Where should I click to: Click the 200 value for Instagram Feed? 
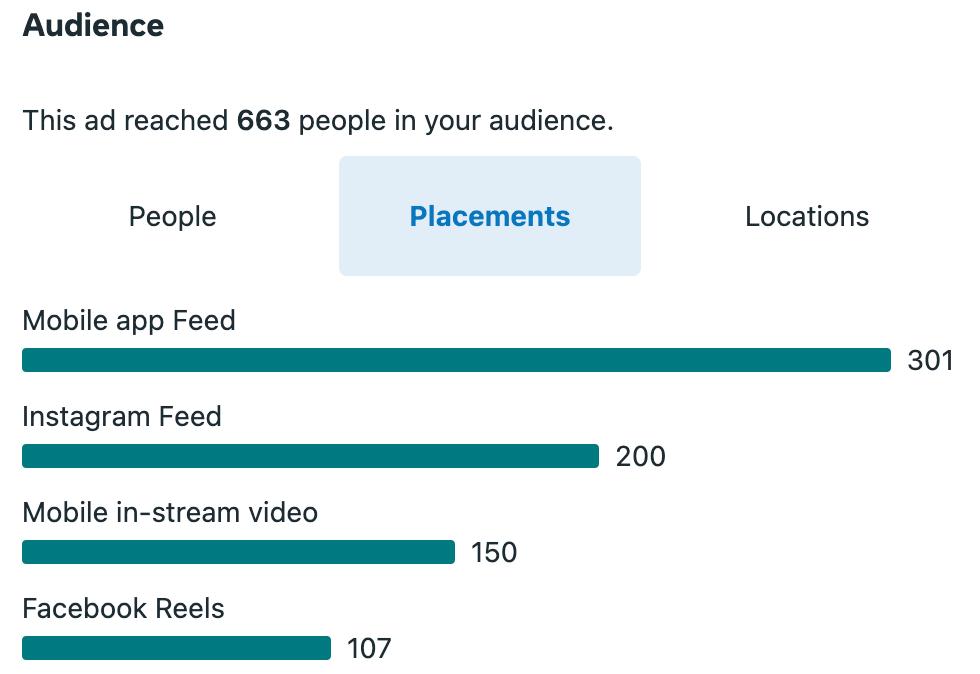pyautogui.click(x=640, y=456)
